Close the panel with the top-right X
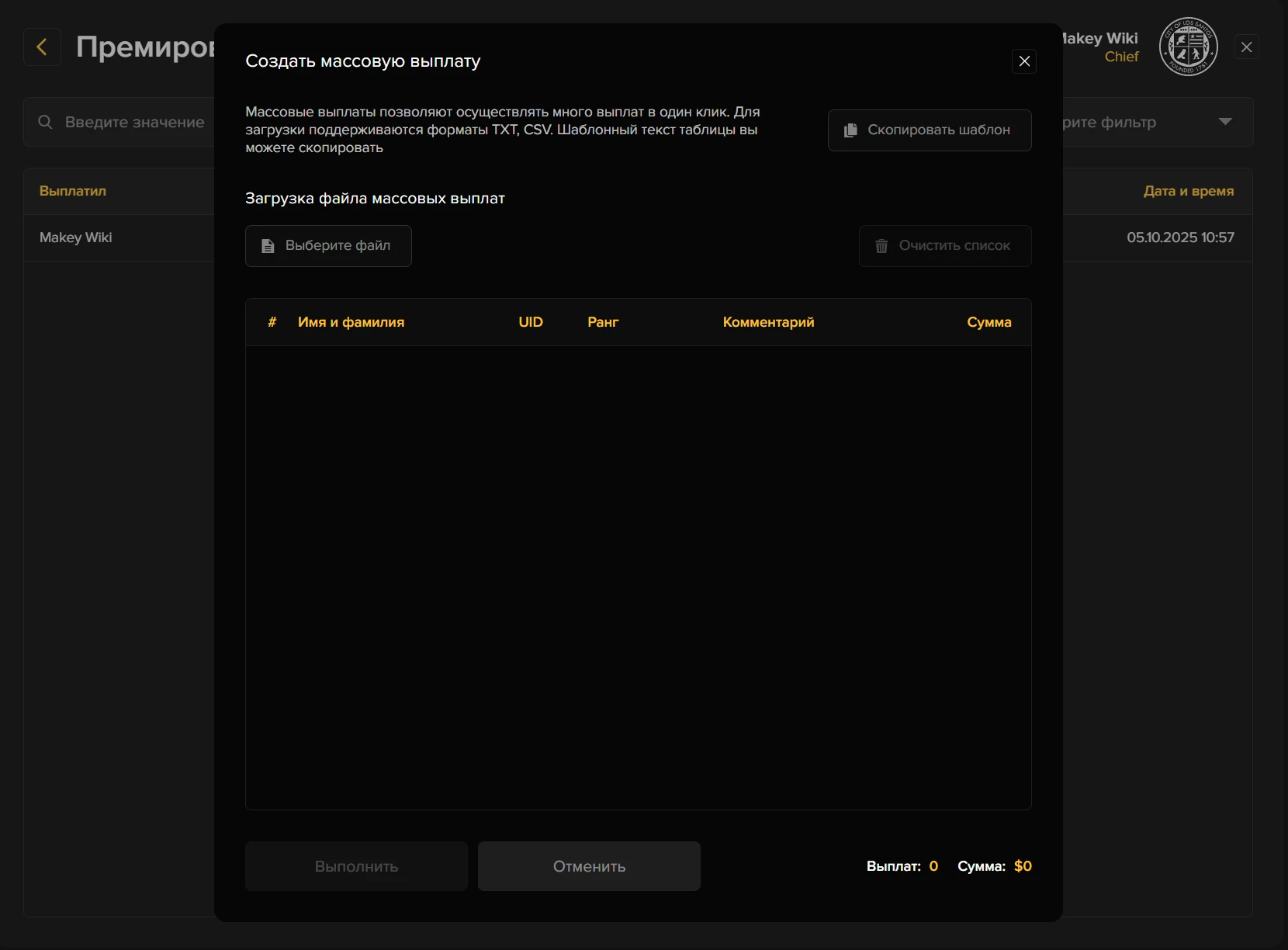 1246,47
